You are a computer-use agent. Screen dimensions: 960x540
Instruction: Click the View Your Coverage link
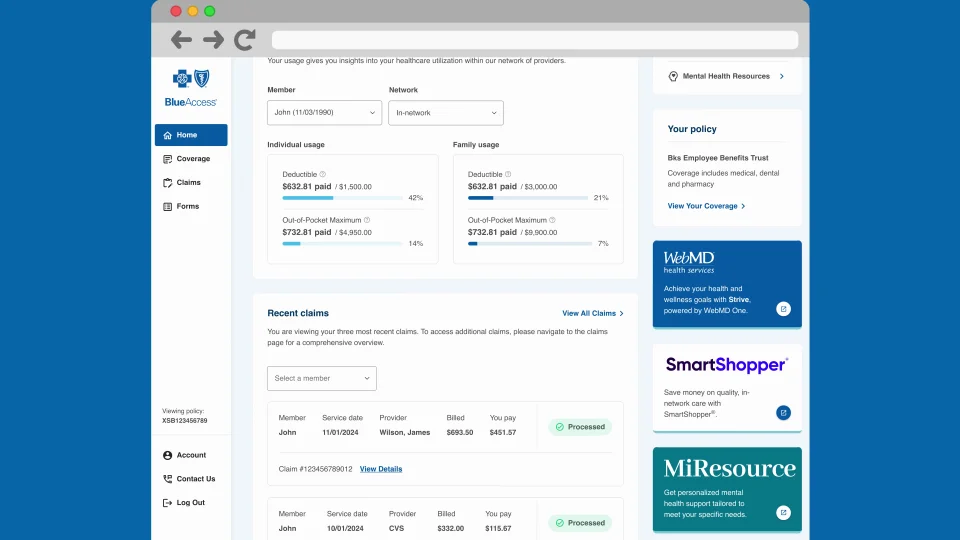[706, 206]
